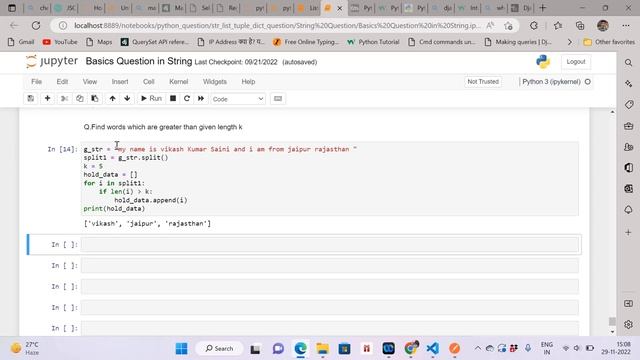
Task: Open Favorites star icon in browser toolbar
Action: 558,25
